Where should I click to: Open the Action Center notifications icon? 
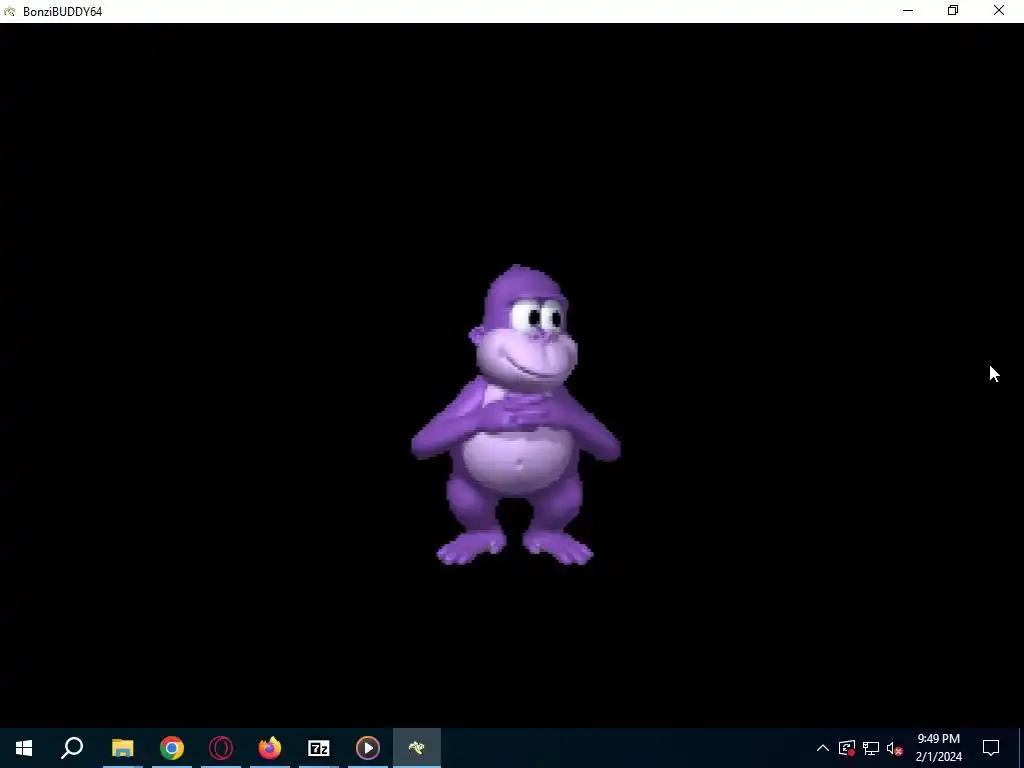pos(991,748)
